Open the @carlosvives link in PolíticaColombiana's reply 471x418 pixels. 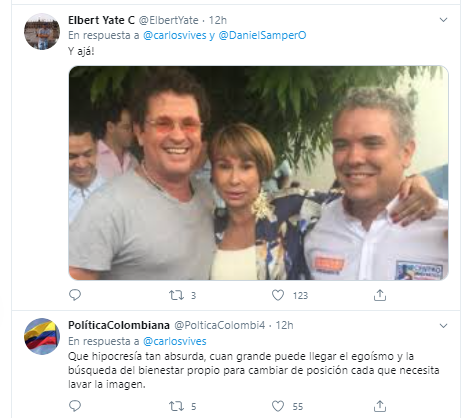(x=175, y=341)
